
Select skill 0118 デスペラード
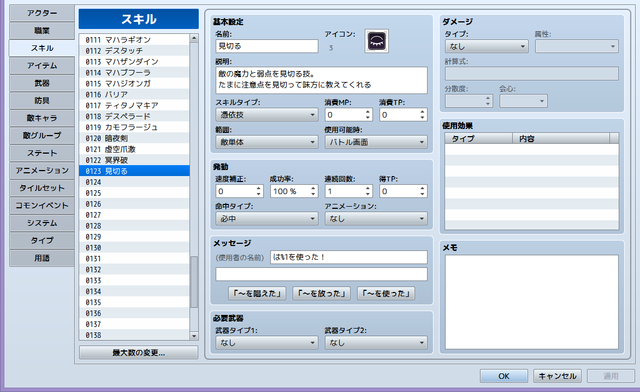[134, 116]
